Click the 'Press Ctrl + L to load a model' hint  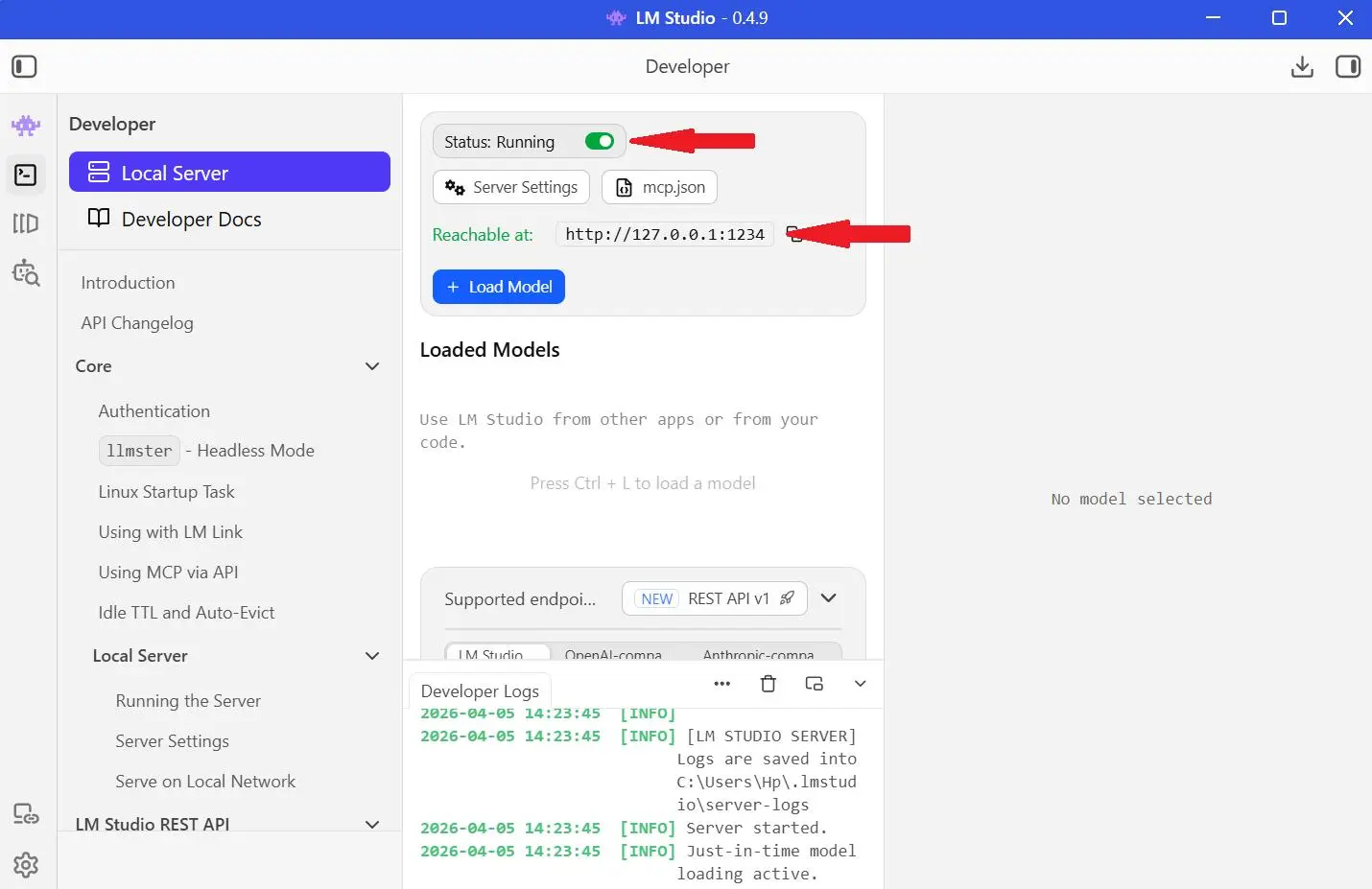click(643, 483)
